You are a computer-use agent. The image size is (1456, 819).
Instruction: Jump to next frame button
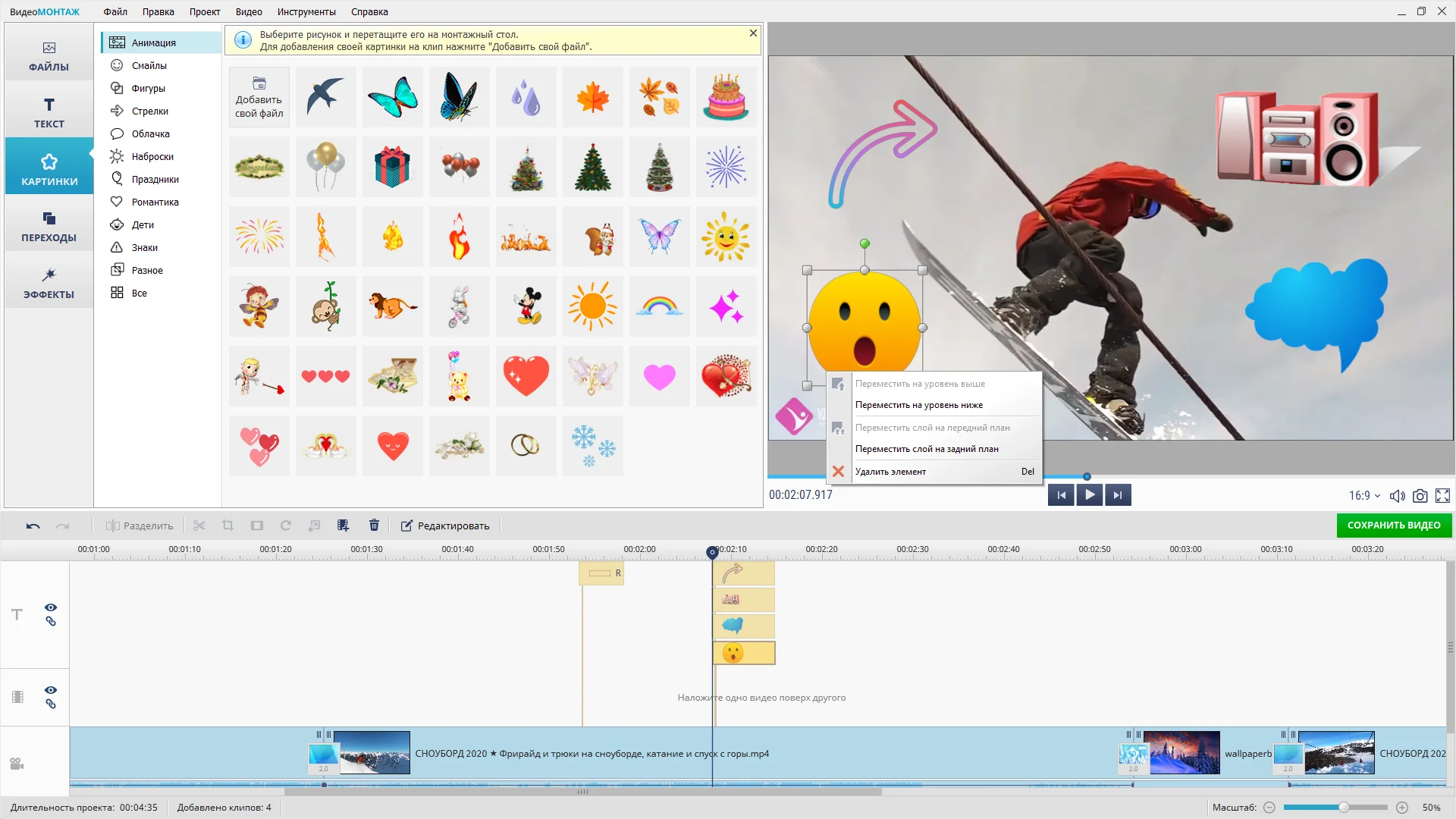1118,495
